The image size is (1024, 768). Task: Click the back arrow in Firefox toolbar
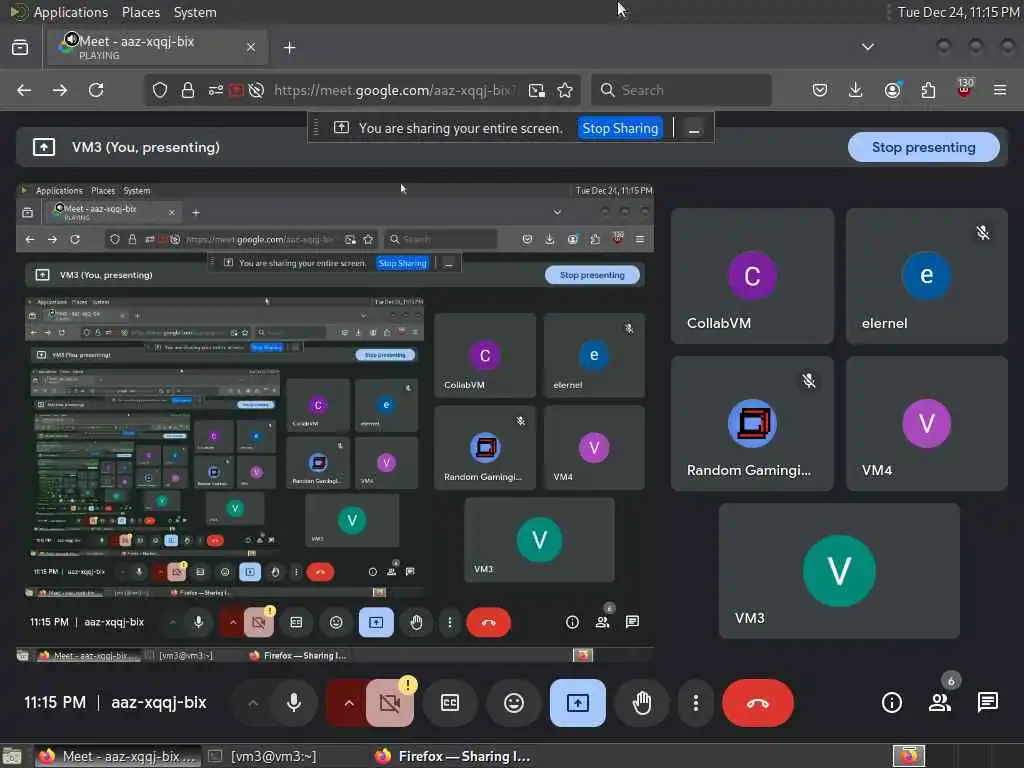point(24,90)
